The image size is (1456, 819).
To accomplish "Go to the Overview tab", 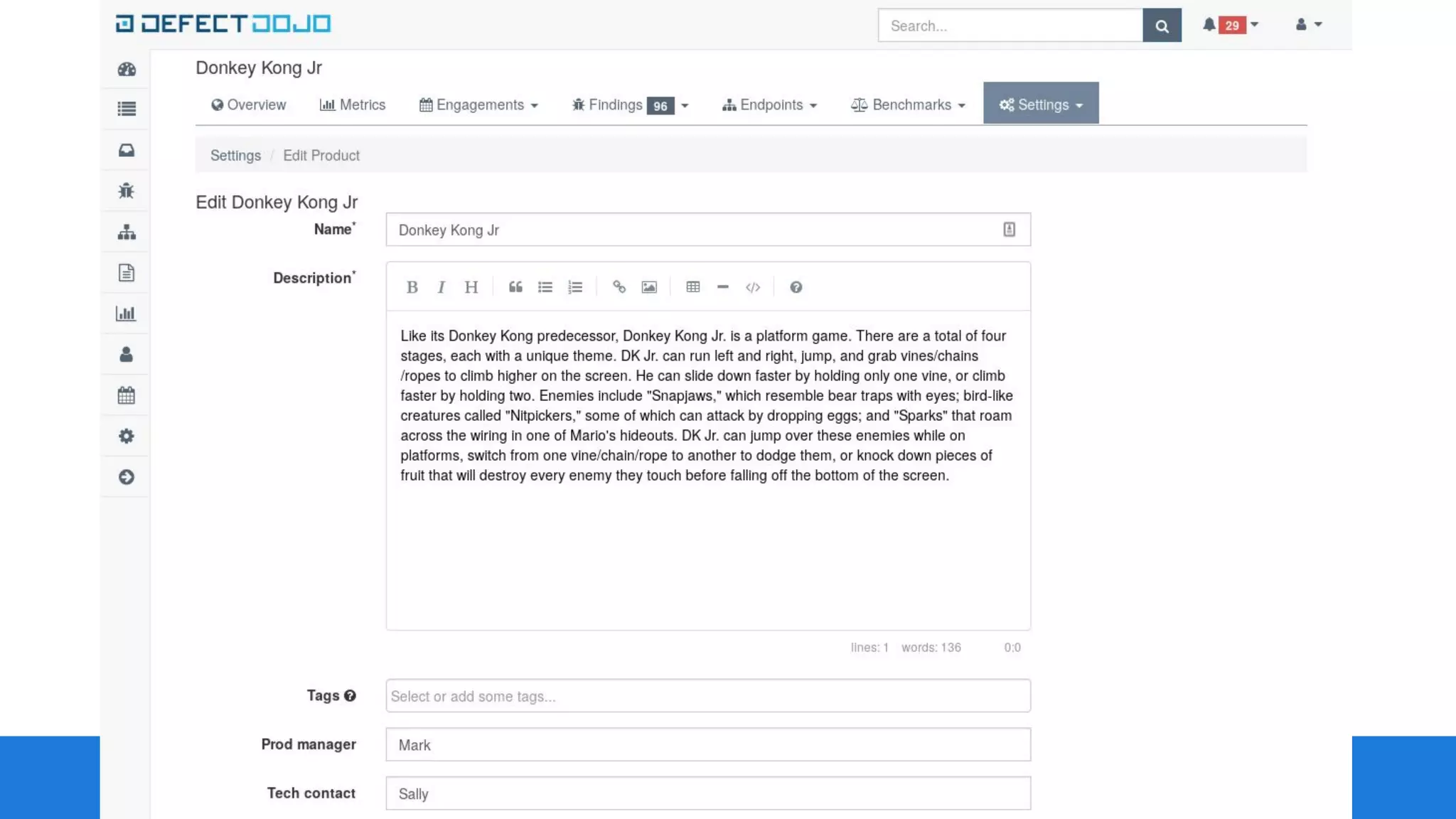I will [x=248, y=105].
